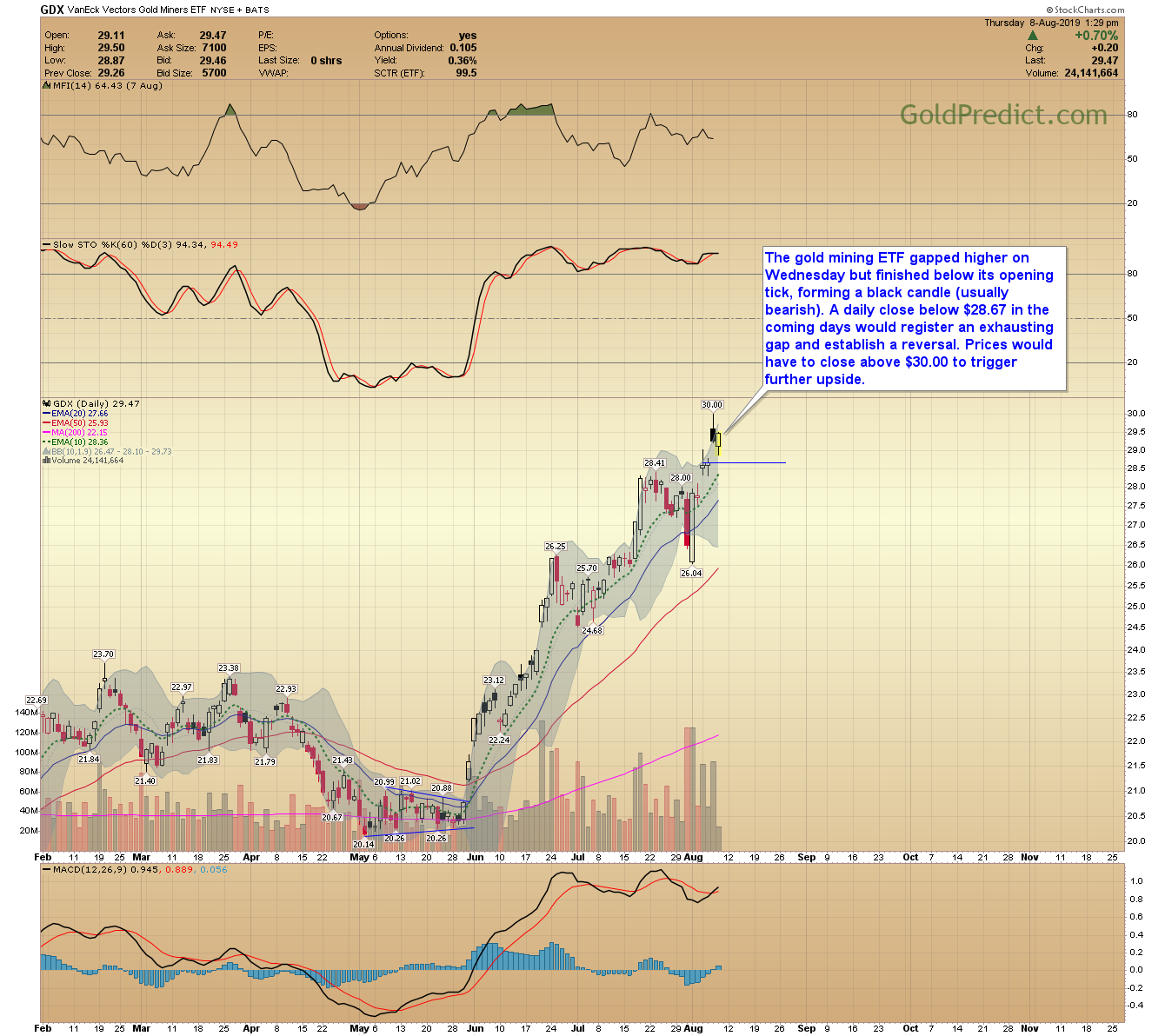Click the Yield '0.36%' value

click(x=463, y=61)
